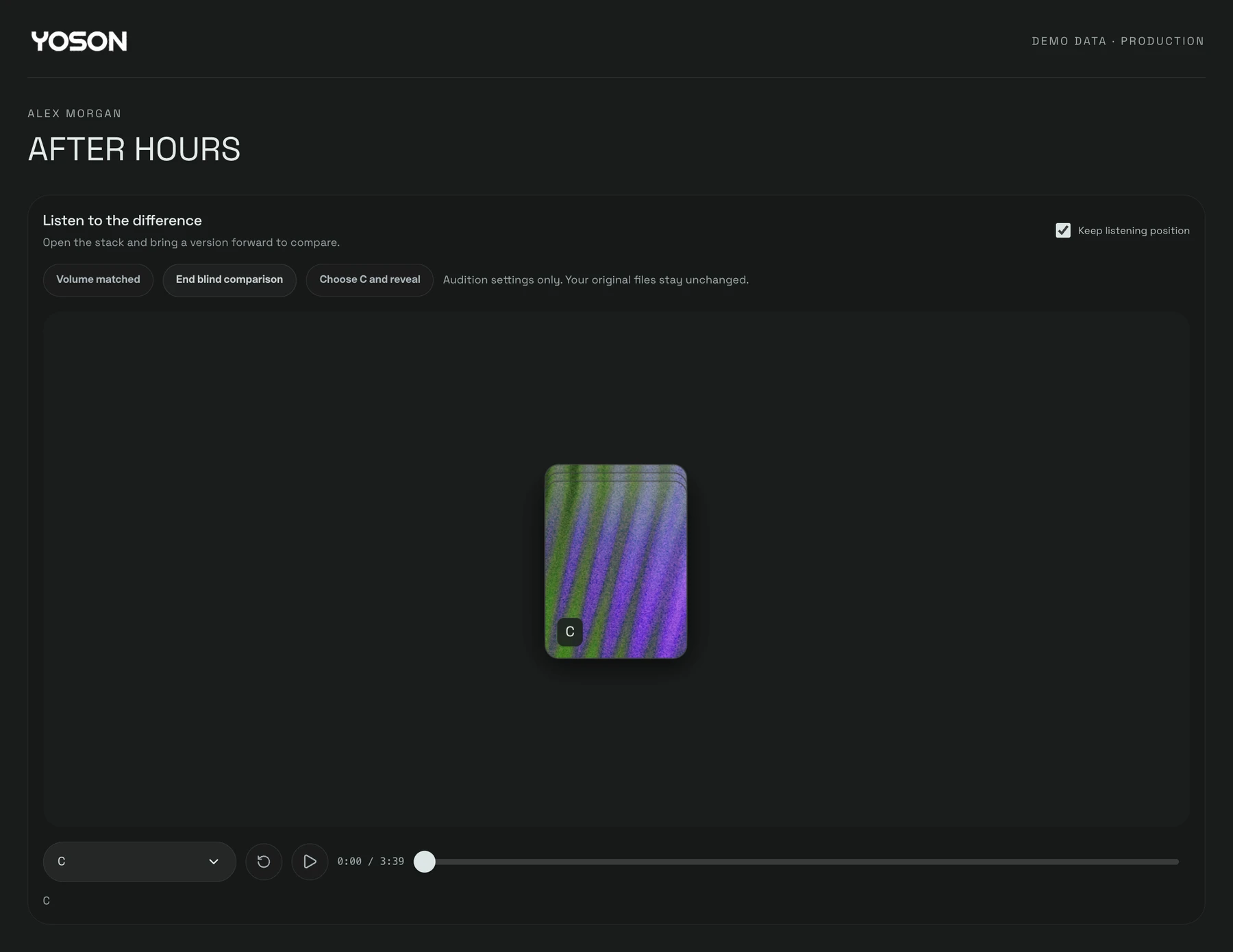Open the stacked version cards
Screen dimensions: 1233x952
coord(616,562)
